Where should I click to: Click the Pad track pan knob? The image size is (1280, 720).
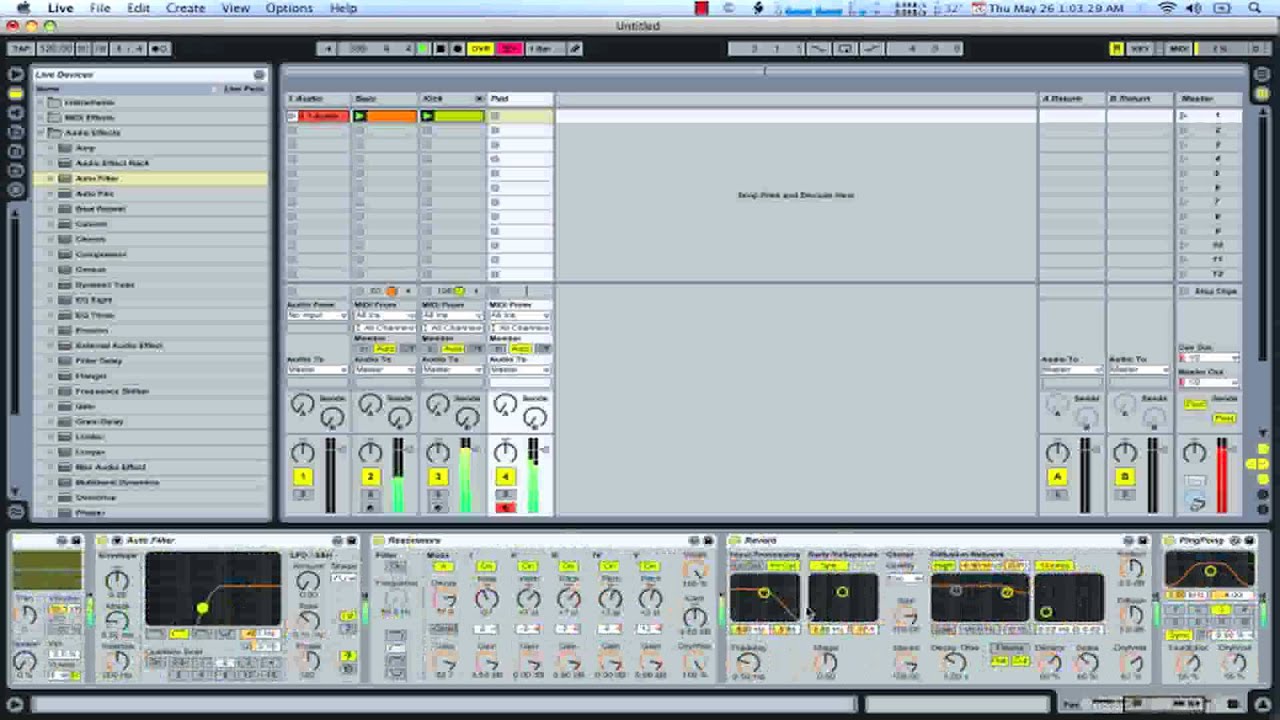505,451
